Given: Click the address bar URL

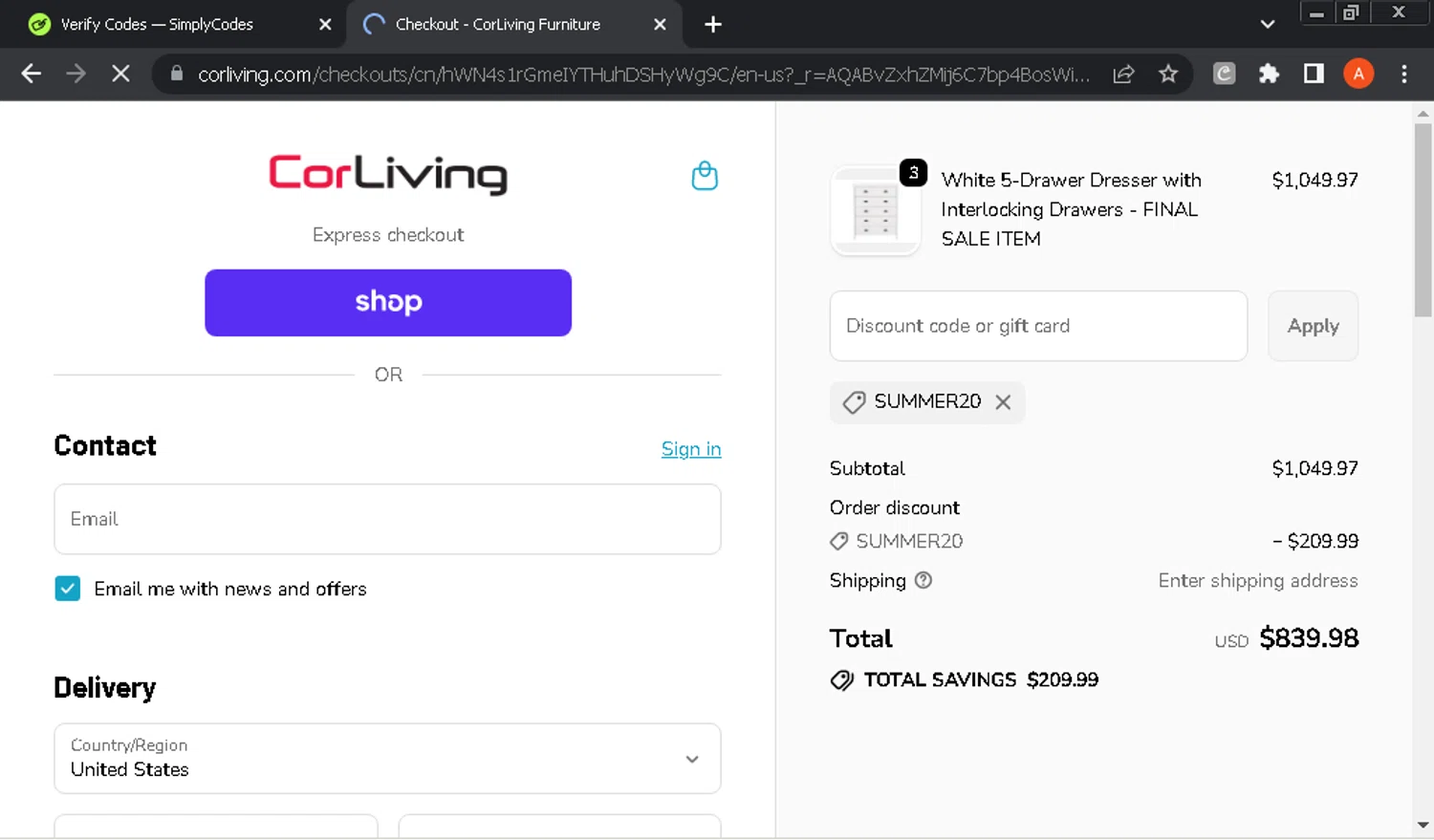Looking at the screenshot, I should (643, 75).
